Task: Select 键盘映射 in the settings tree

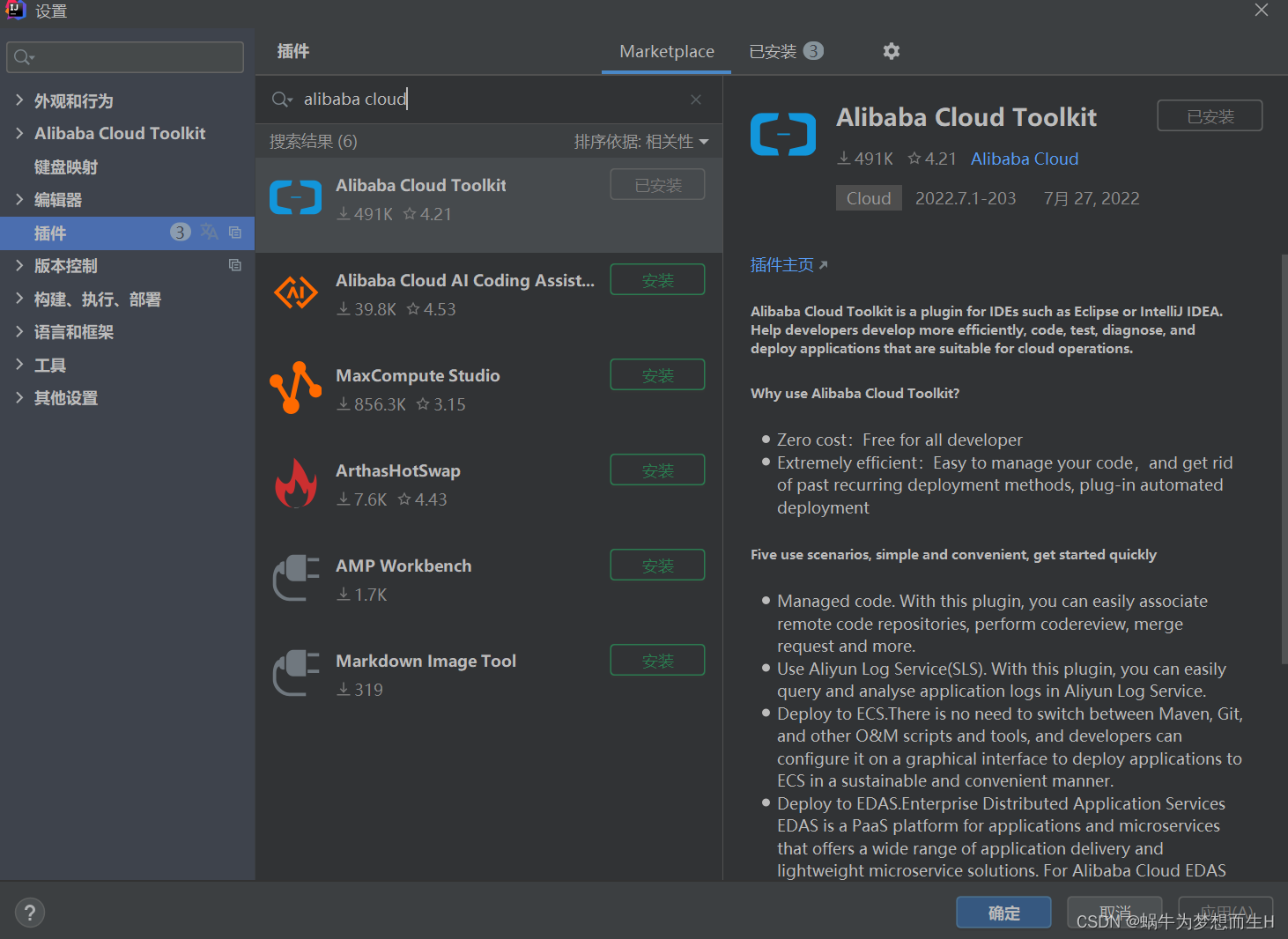Action: [66, 166]
